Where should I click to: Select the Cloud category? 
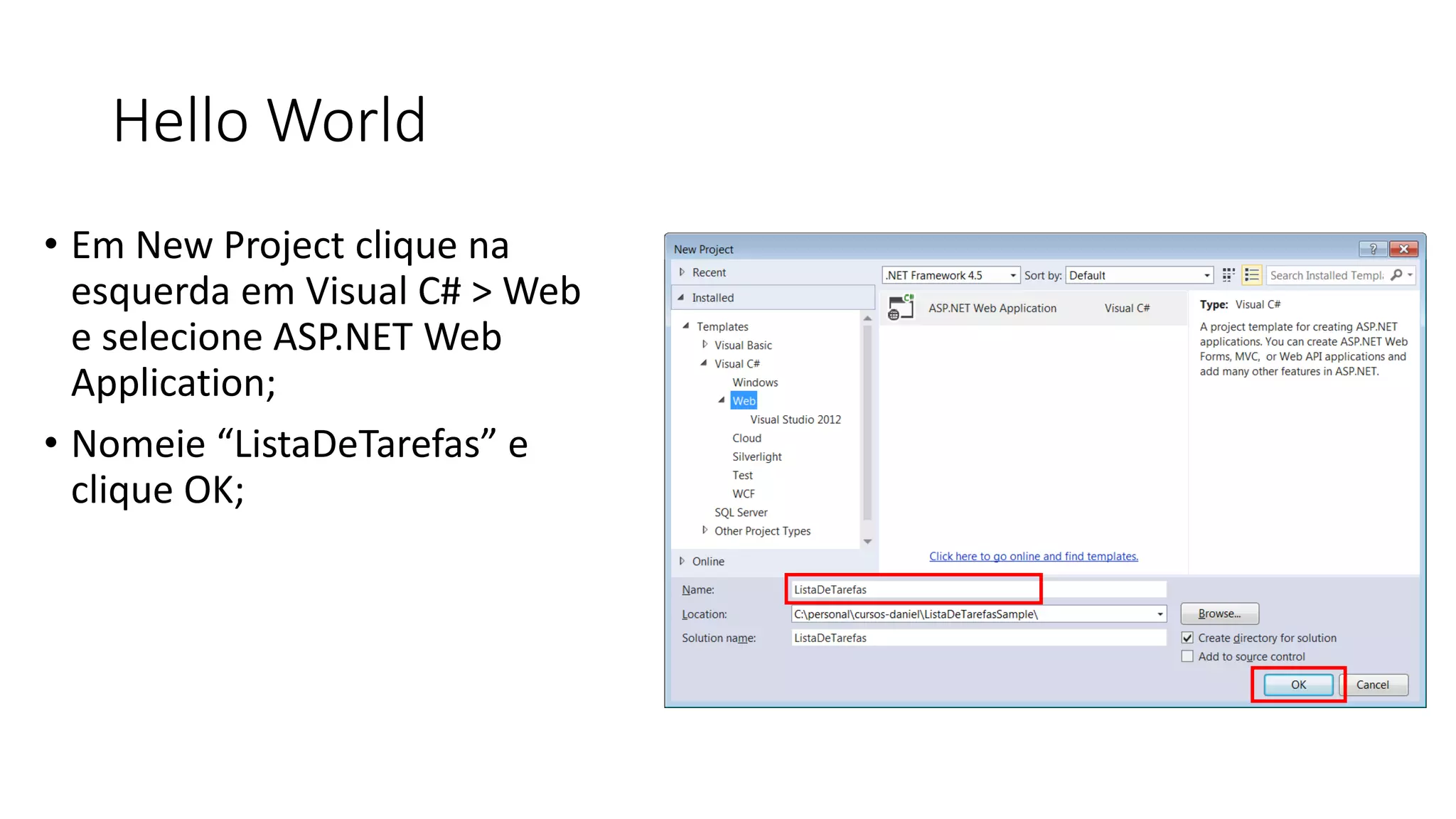(x=746, y=438)
